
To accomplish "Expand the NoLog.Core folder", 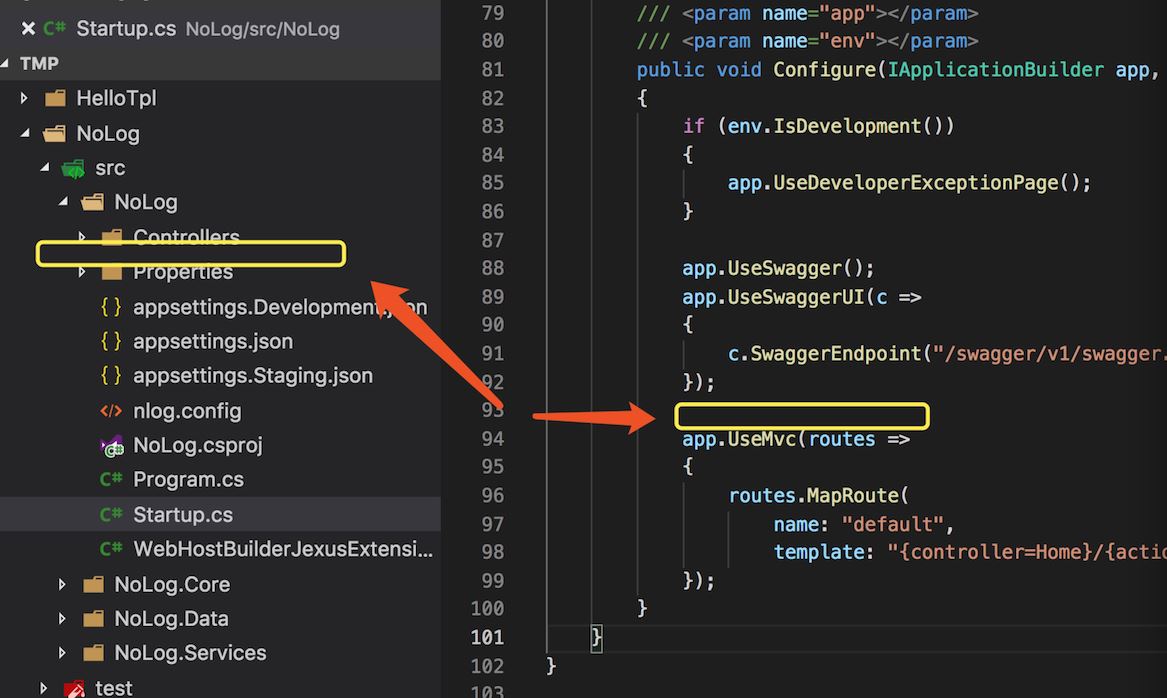I will pos(63,584).
